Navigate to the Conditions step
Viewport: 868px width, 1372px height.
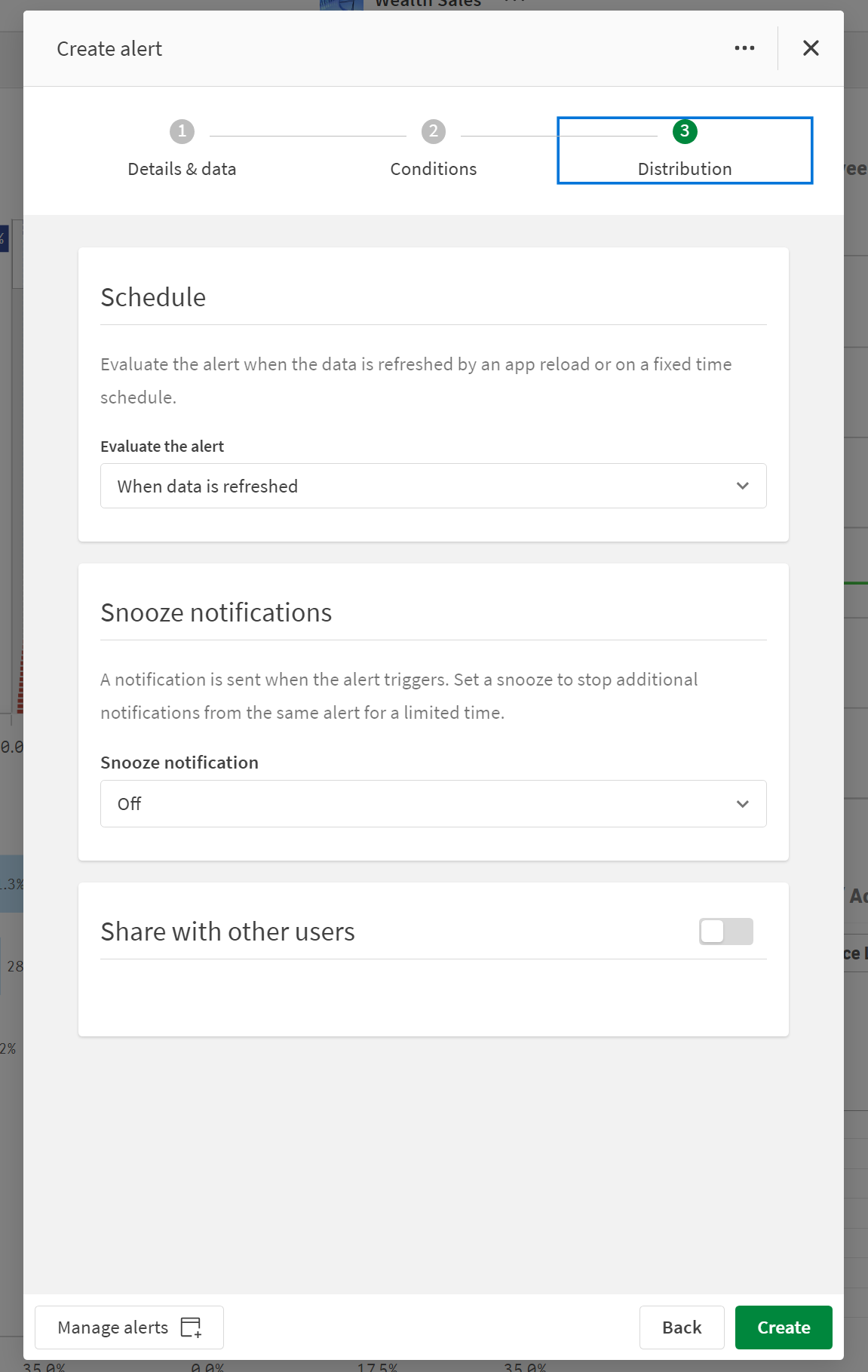433,168
